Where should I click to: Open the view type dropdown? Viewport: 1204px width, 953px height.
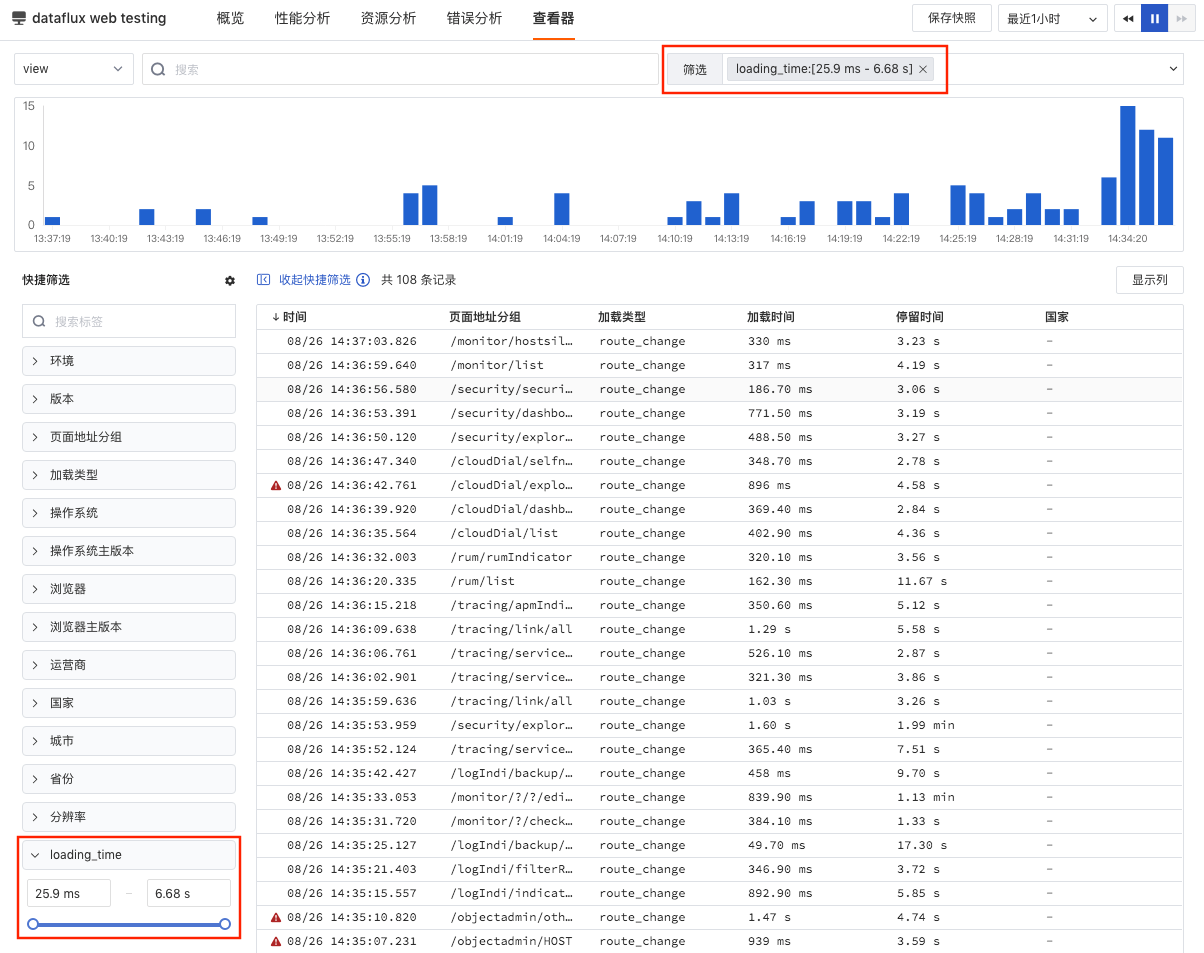pyautogui.click(x=74, y=69)
